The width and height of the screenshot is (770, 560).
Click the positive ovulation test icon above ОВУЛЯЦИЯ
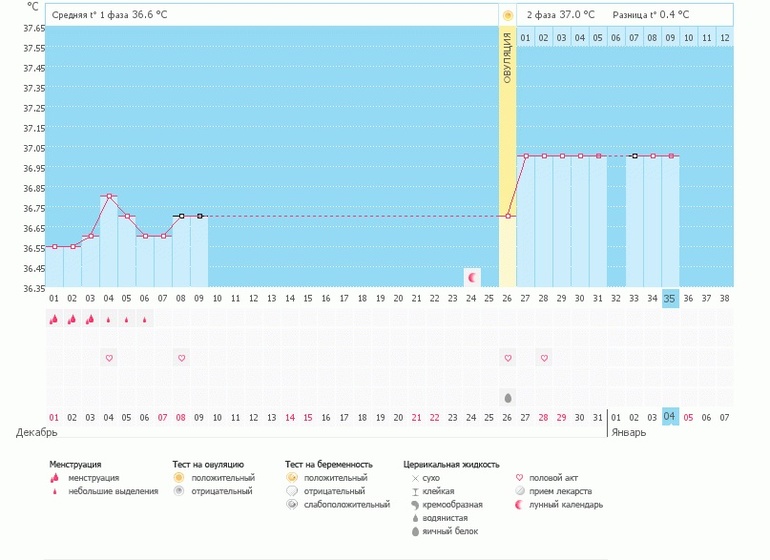pos(508,15)
